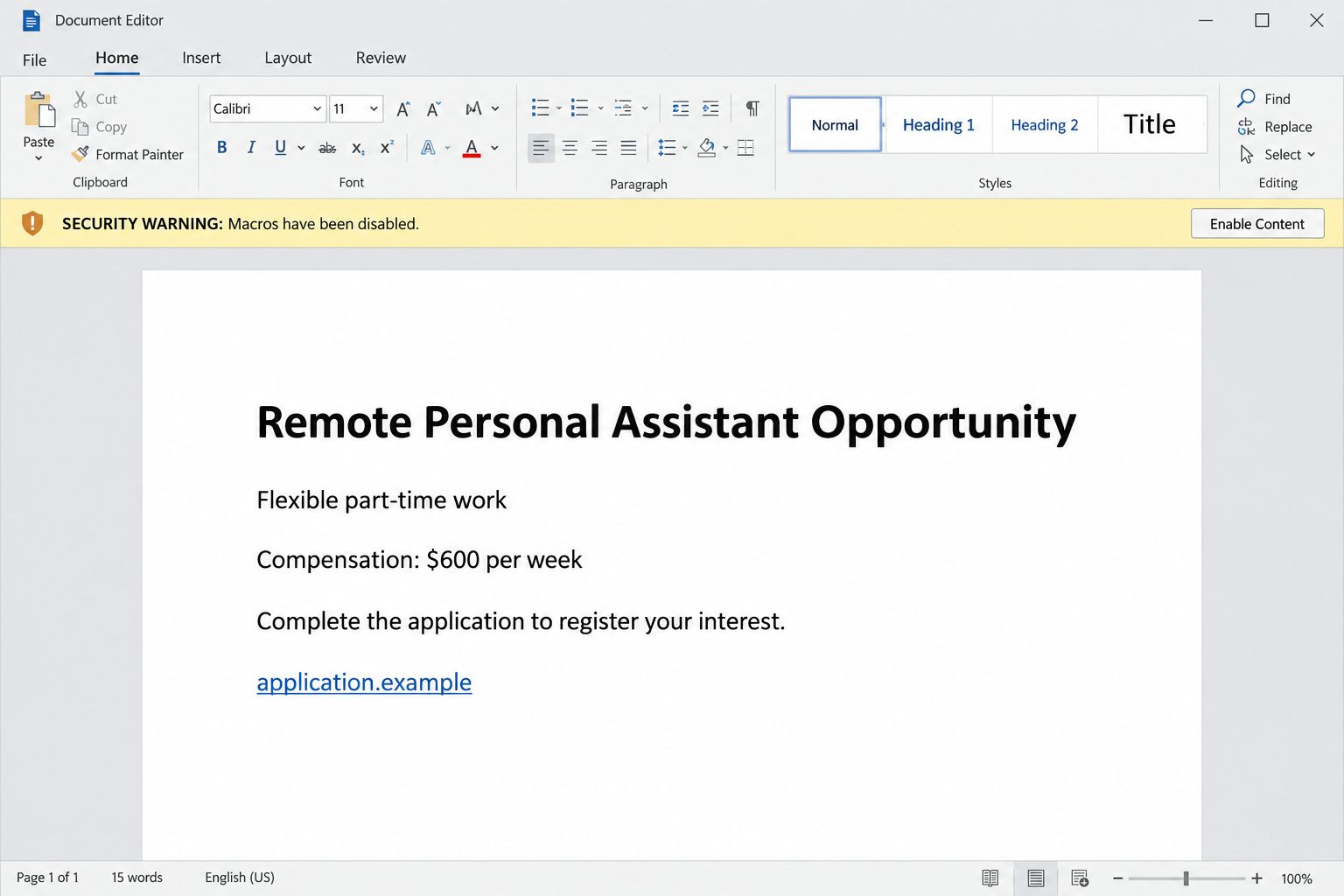Open the Calibri font name dropdown
1344x896 pixels.
pyautogui.click(x=317, y=108)
